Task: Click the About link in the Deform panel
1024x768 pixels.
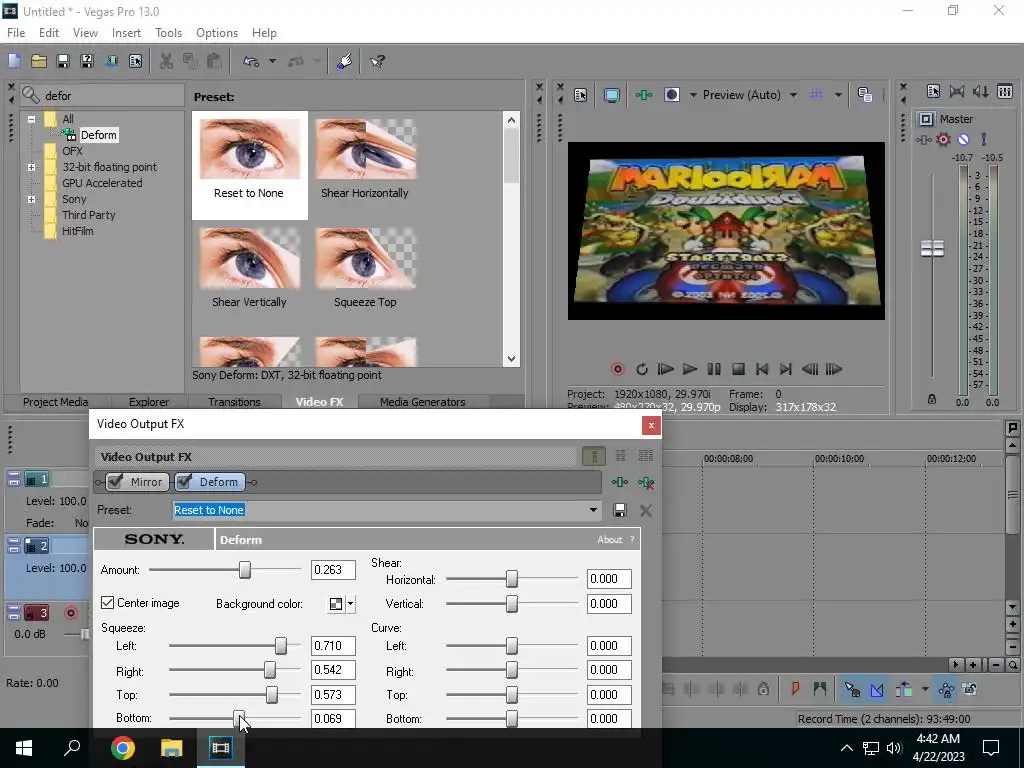Action: (x=609, y=539)
